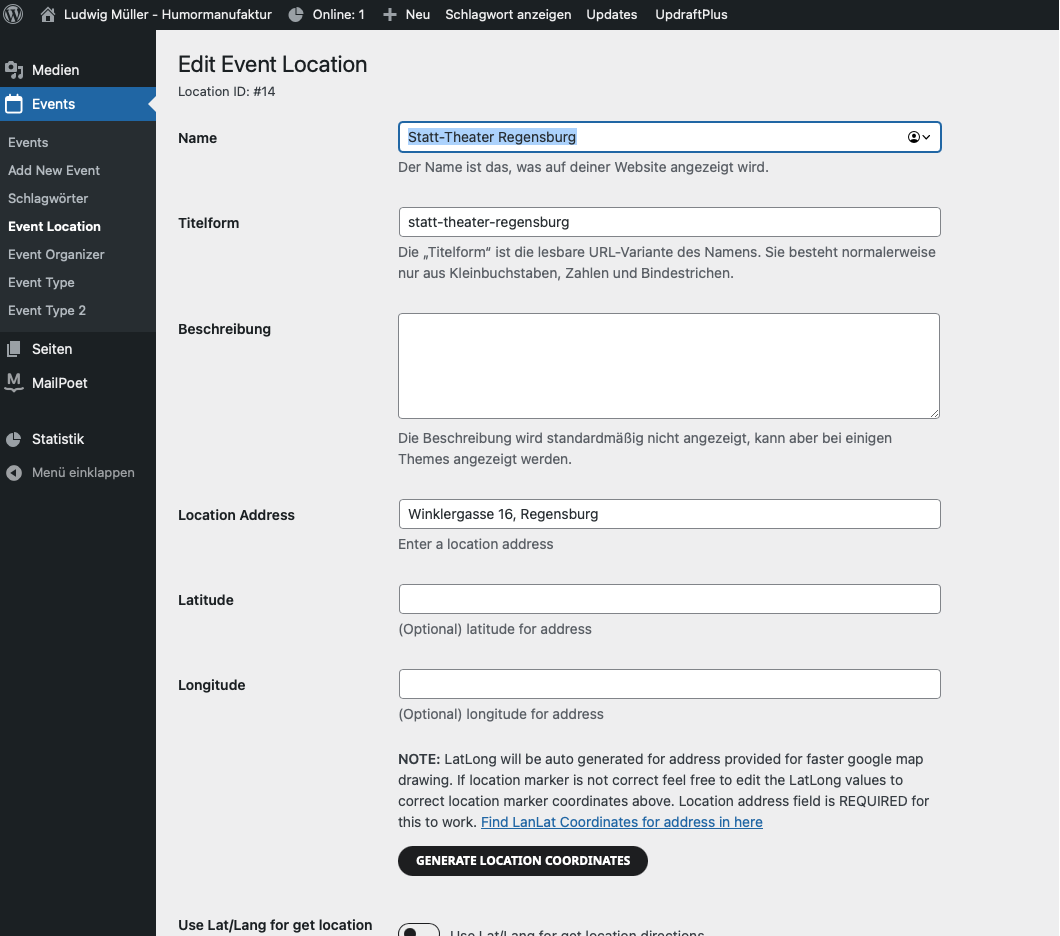The image size is (1060, 936).
Task: Open Ludwig Müller - Humormanufaktur site link
Action: [168, 14]
